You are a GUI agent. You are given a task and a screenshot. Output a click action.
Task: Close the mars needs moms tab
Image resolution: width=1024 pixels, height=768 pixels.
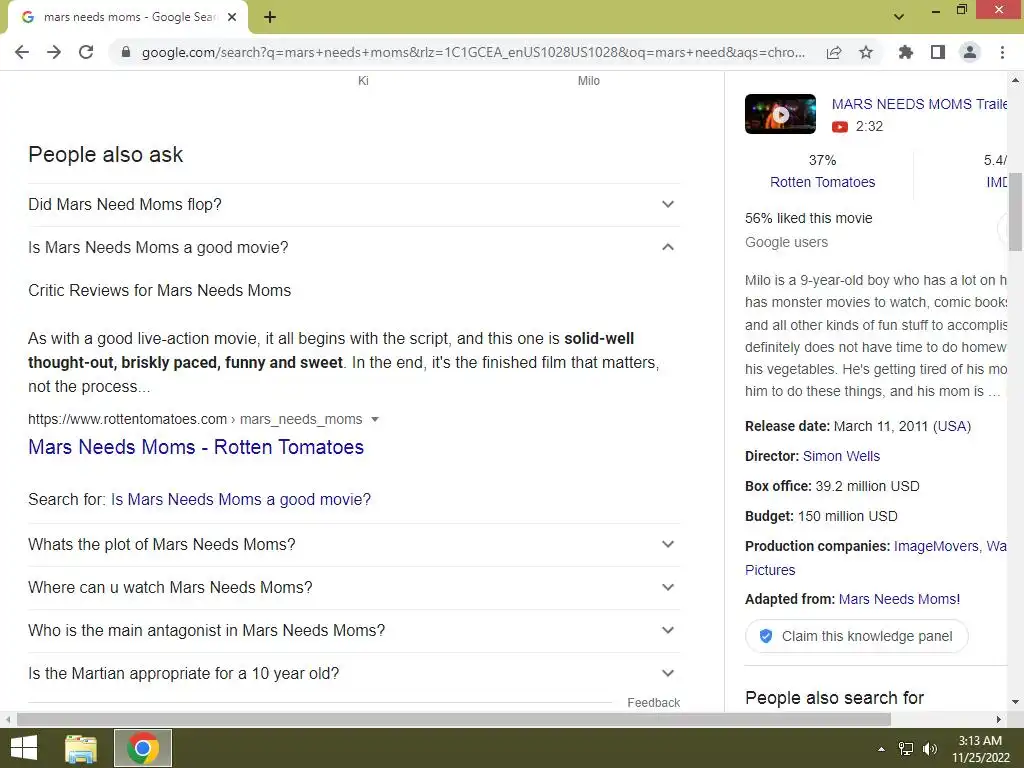(232, 17)
